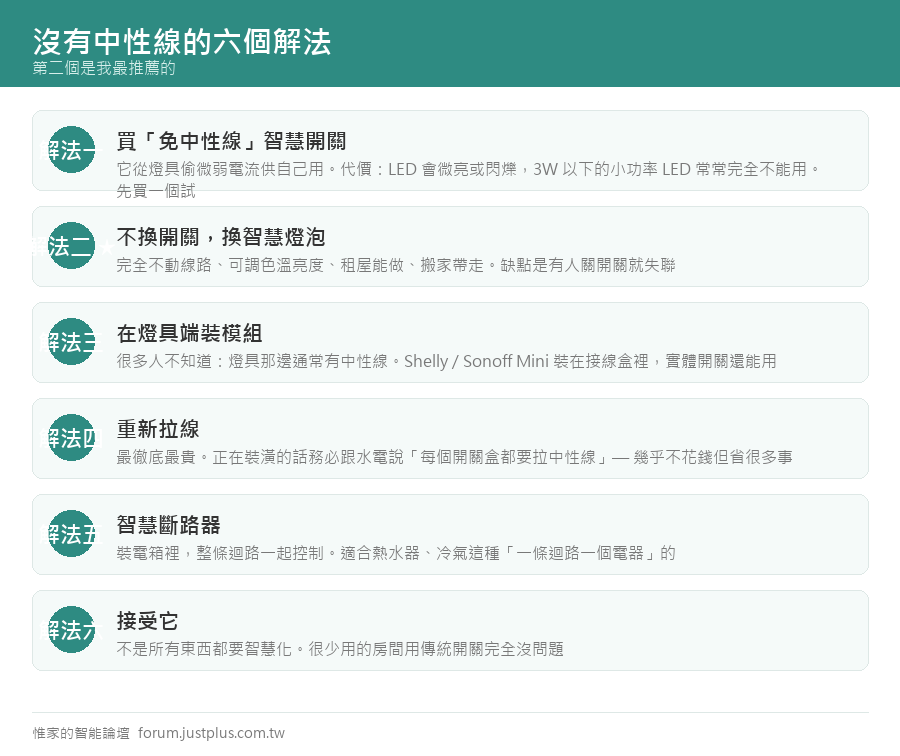Click the 解法五 circular badge
The width and height of the screenshot is (900, 756).
71,533
